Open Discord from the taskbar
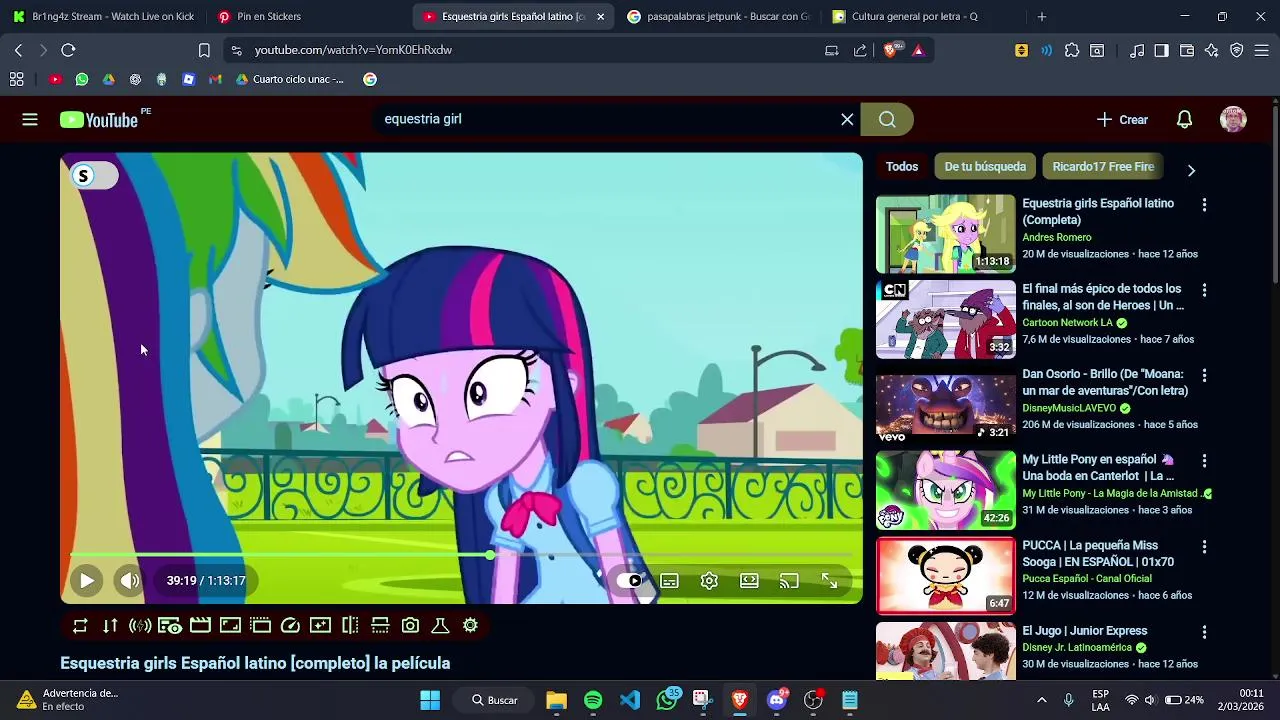The image size is (1280, 720). (777, 700)
